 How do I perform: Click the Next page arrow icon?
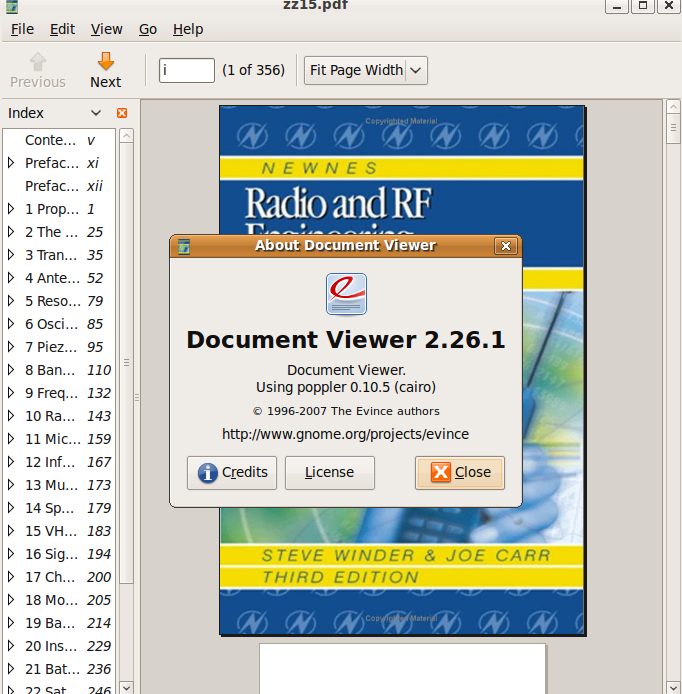[105, 61]
